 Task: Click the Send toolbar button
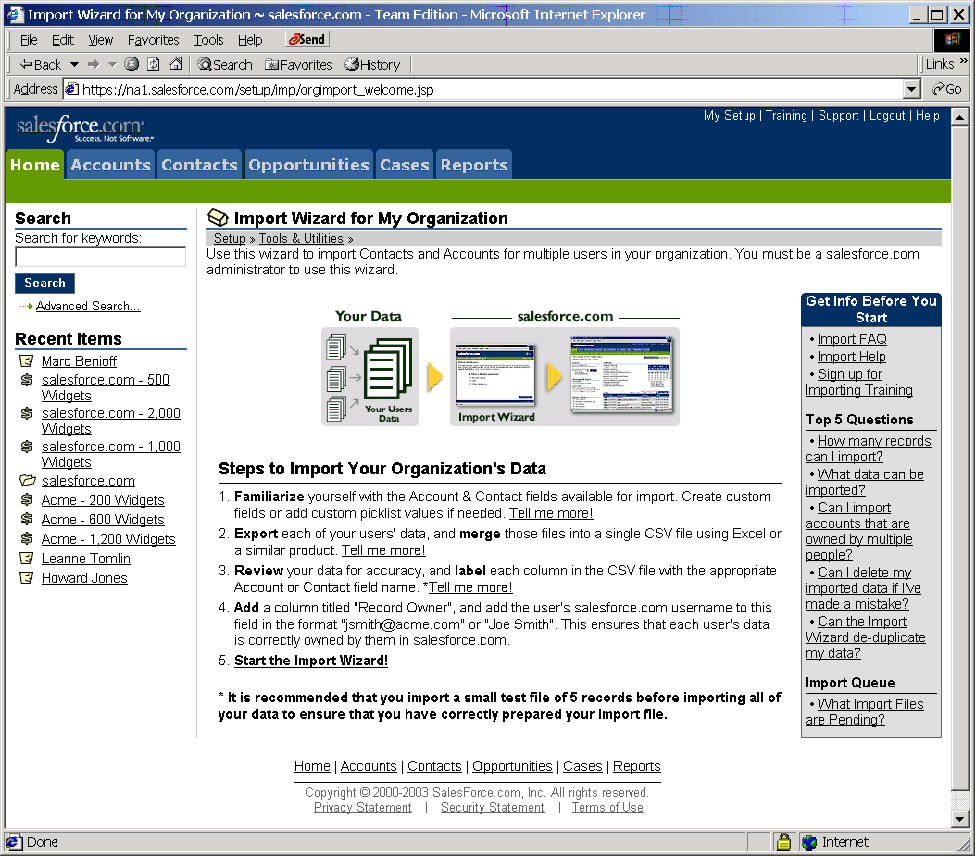coord(307,40)
